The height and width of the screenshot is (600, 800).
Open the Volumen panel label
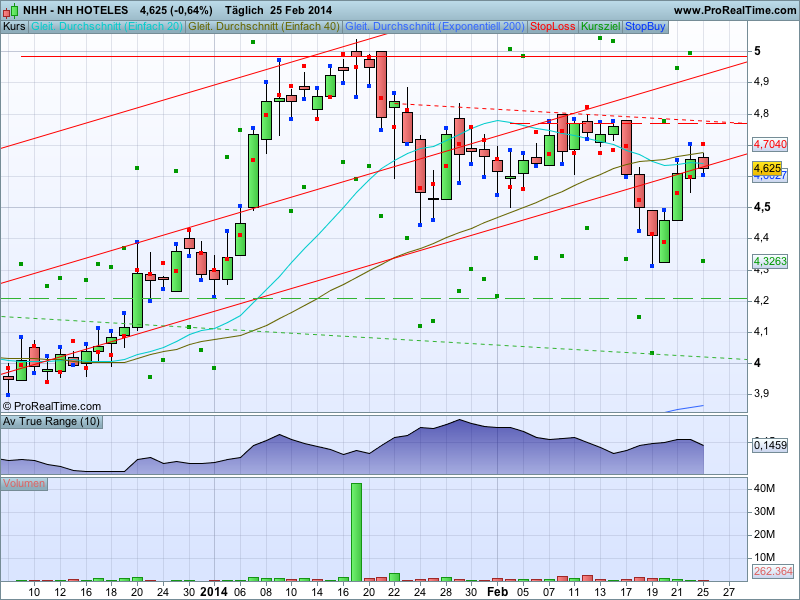pyautogui.click(x=24, y=484)
